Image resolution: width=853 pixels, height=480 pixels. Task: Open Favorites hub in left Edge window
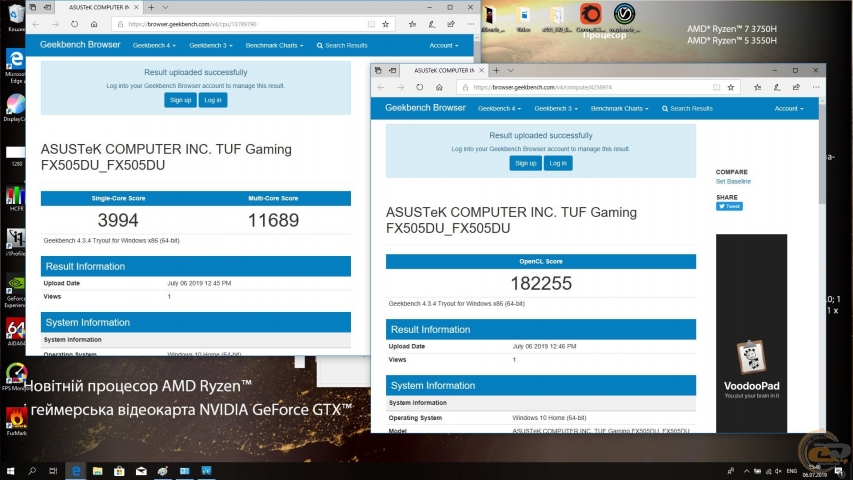tap(412, 24)
